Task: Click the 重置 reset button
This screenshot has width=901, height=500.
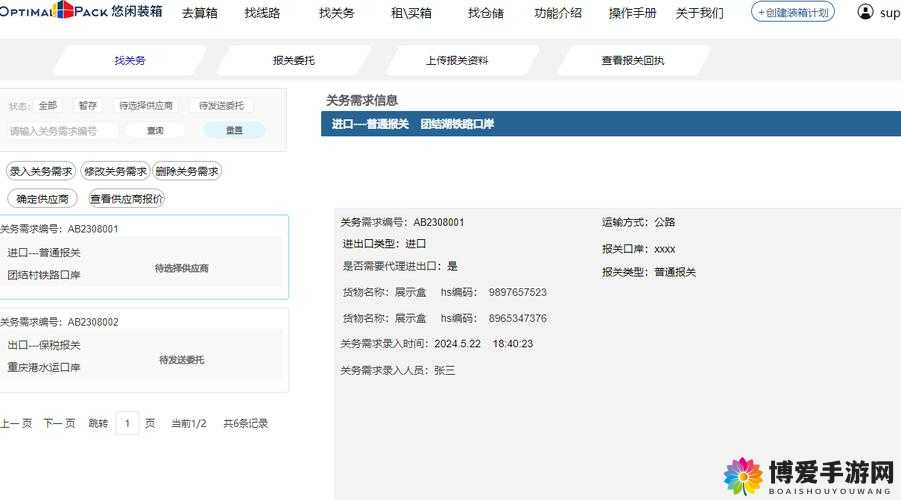Action: point(234,130)
